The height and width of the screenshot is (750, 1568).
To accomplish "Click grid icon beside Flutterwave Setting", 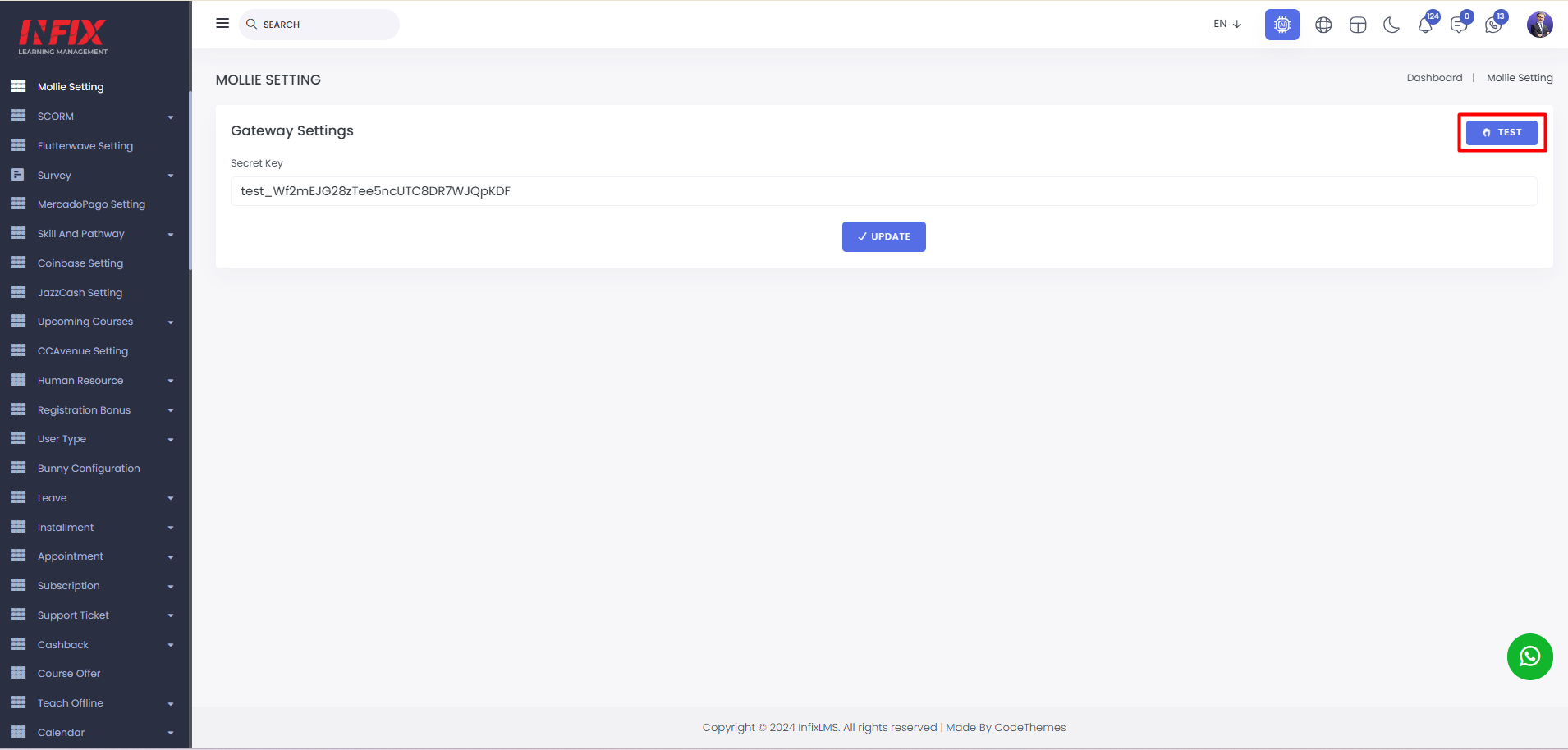I will coord(19,145).
